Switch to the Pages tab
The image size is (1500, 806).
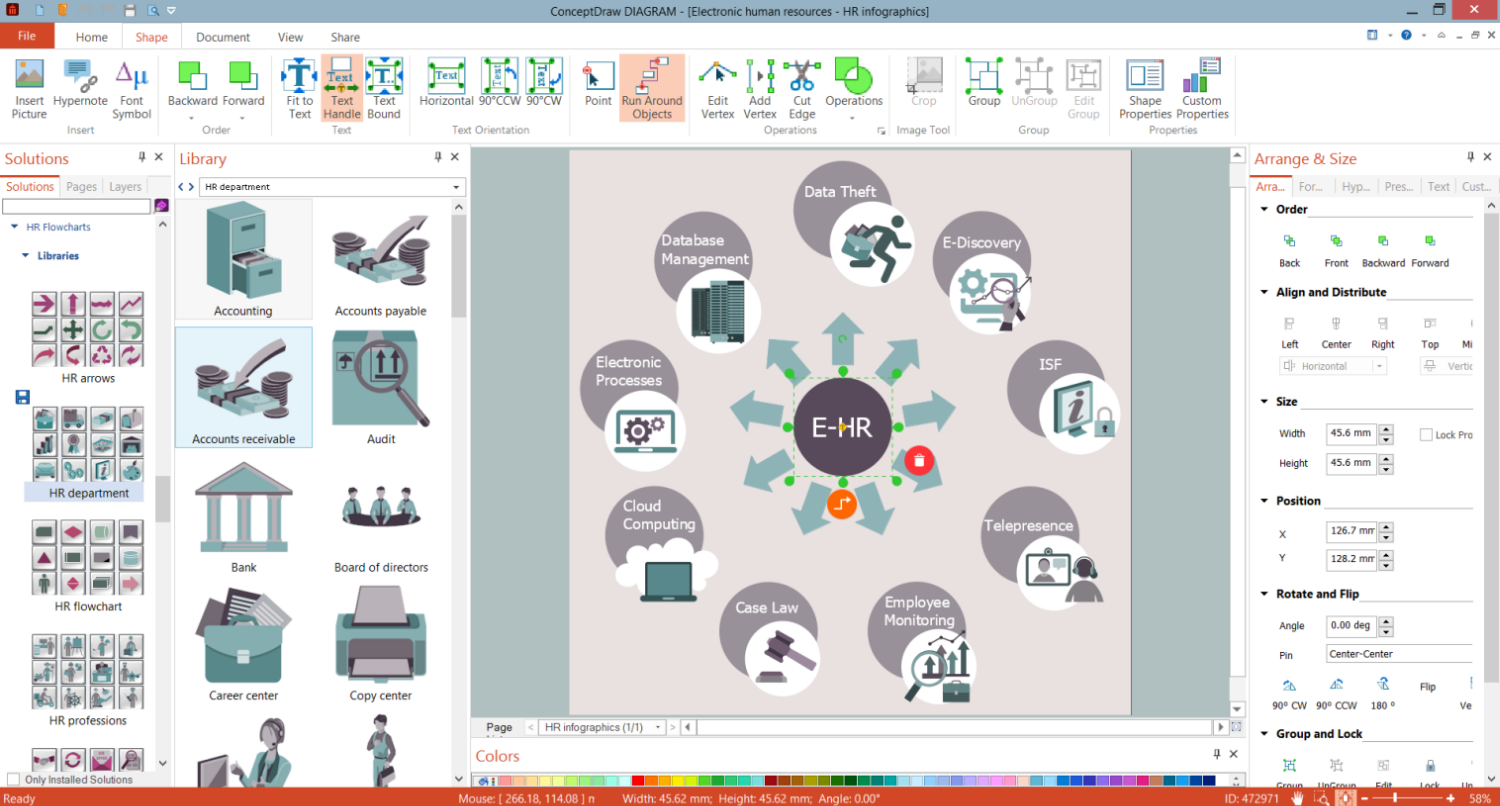click(81, 186)
